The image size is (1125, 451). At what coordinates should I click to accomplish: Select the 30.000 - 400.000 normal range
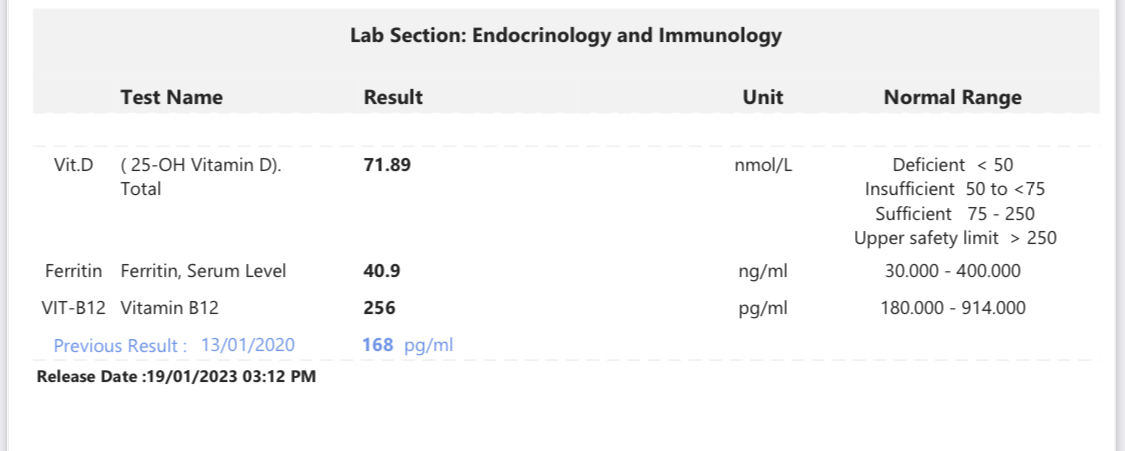click(x=955, y=271)
